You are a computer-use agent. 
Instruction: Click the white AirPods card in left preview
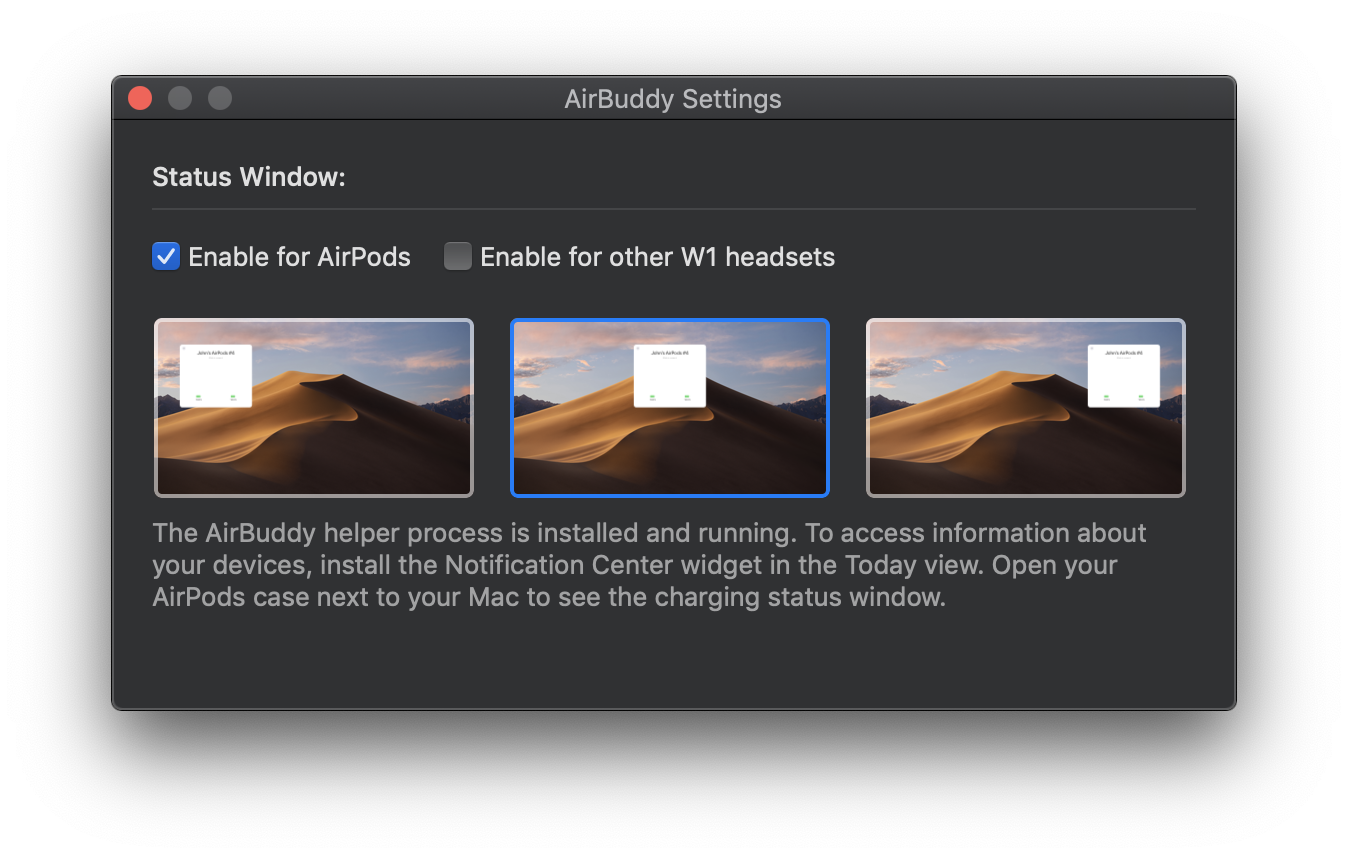tap(216, 376)
